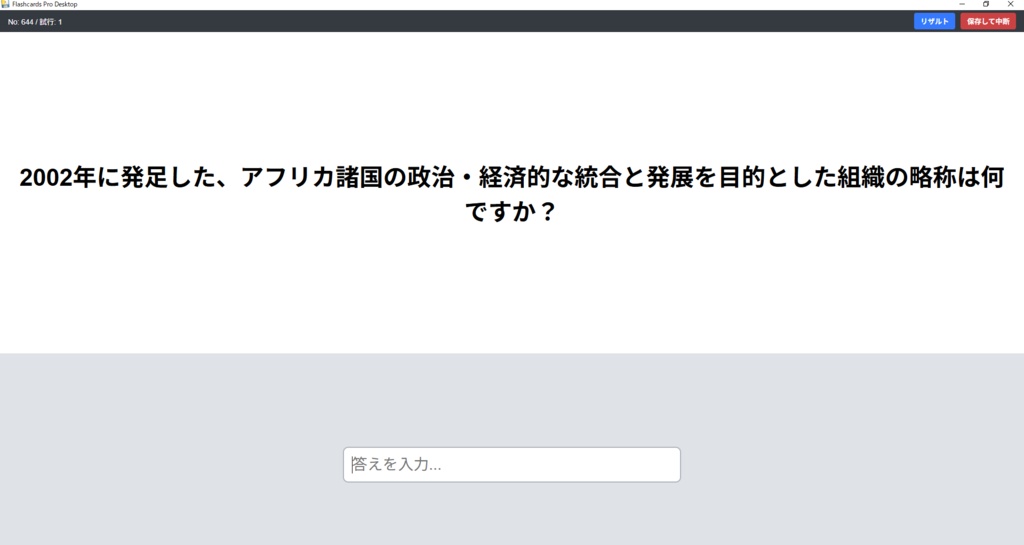The height and width of the screenshot is (545, 1024).
Task: Click the 2002年 at the question start
Action: (x=57, y=178)
